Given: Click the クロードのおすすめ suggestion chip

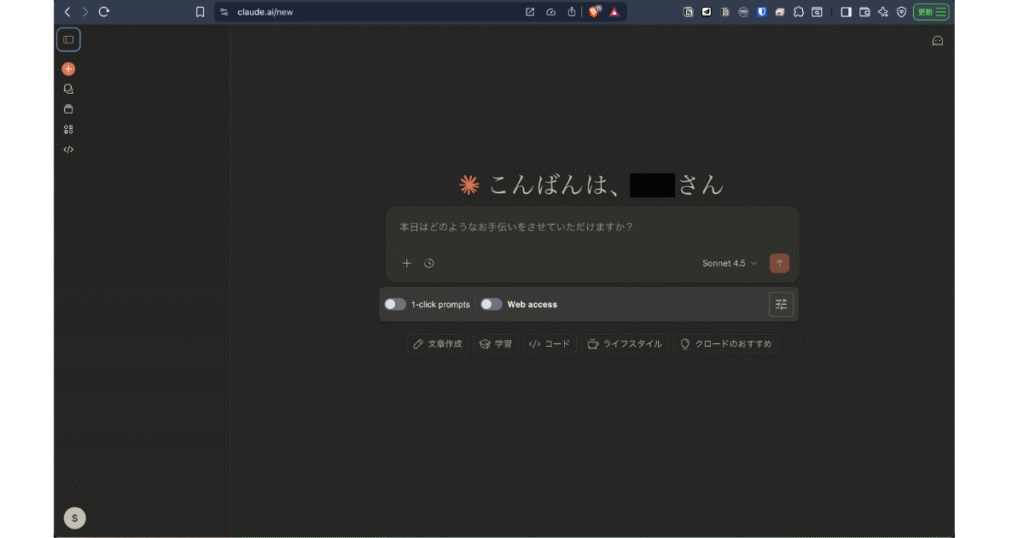Looking at the screenshot, I should tap(725, 344).
